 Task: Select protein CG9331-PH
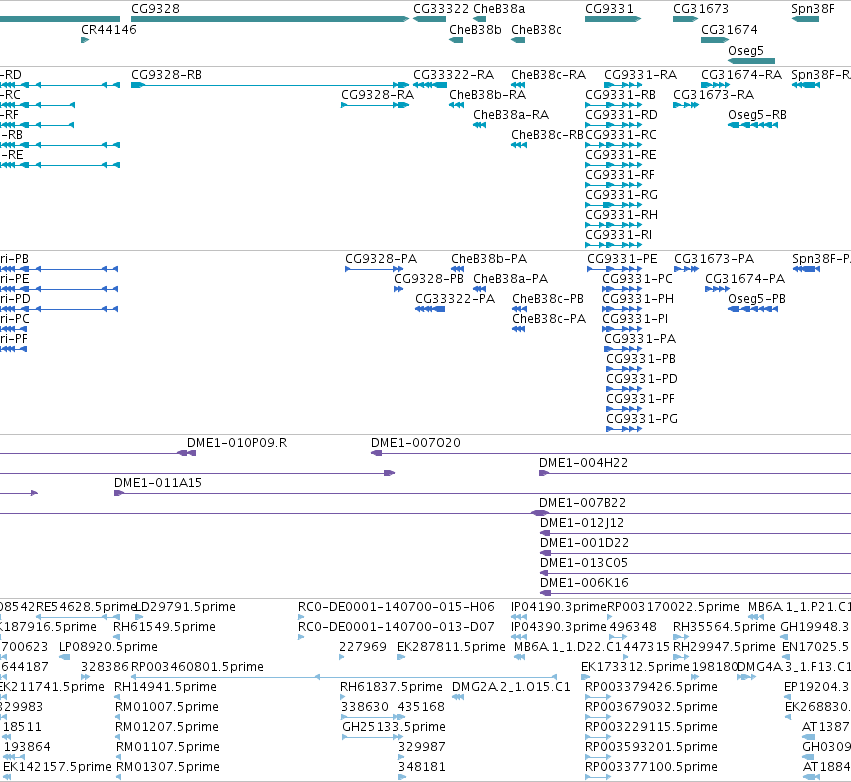tap(622, 309)
